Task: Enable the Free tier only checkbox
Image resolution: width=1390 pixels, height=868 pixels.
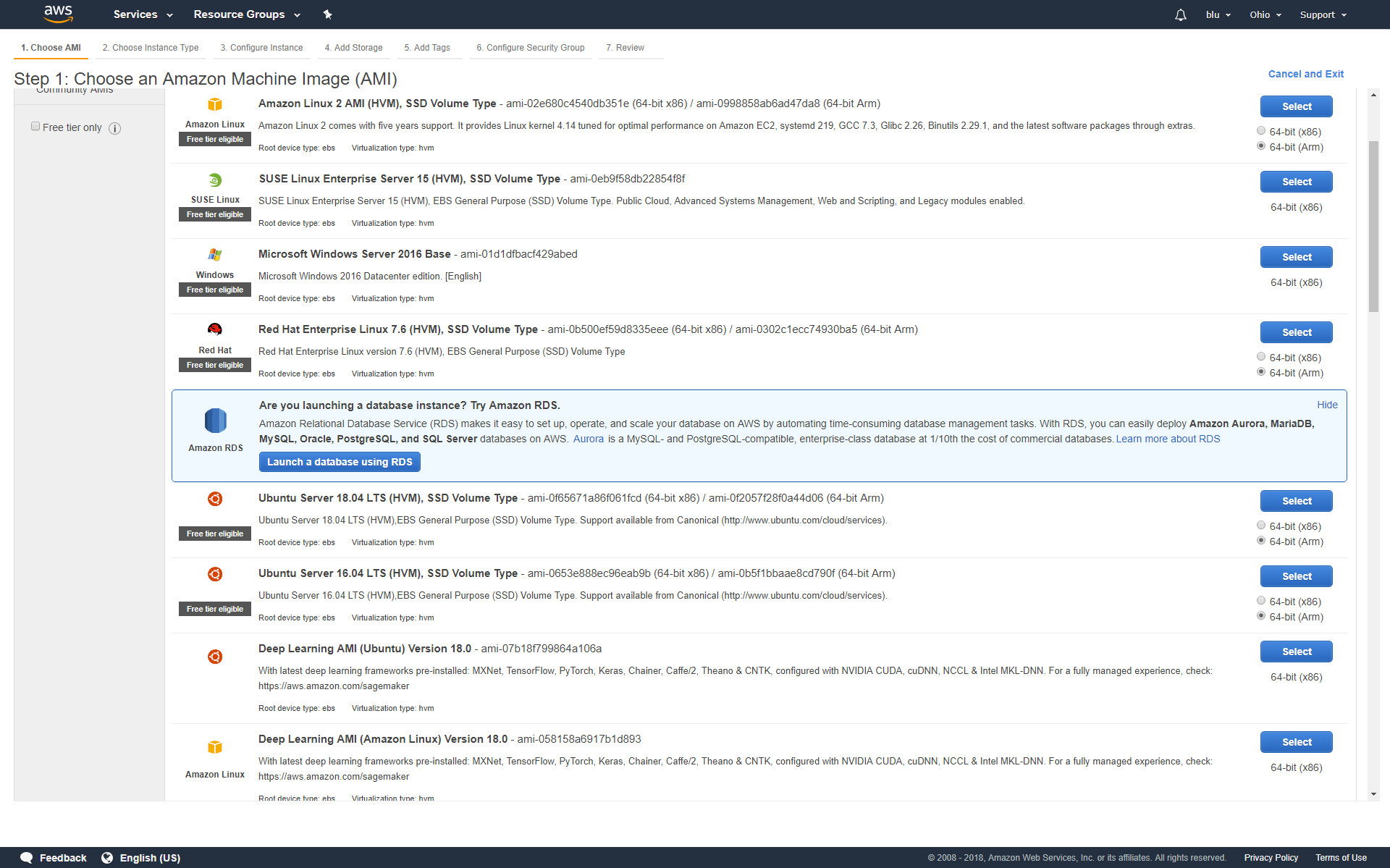Action: (x=35, y=127)
